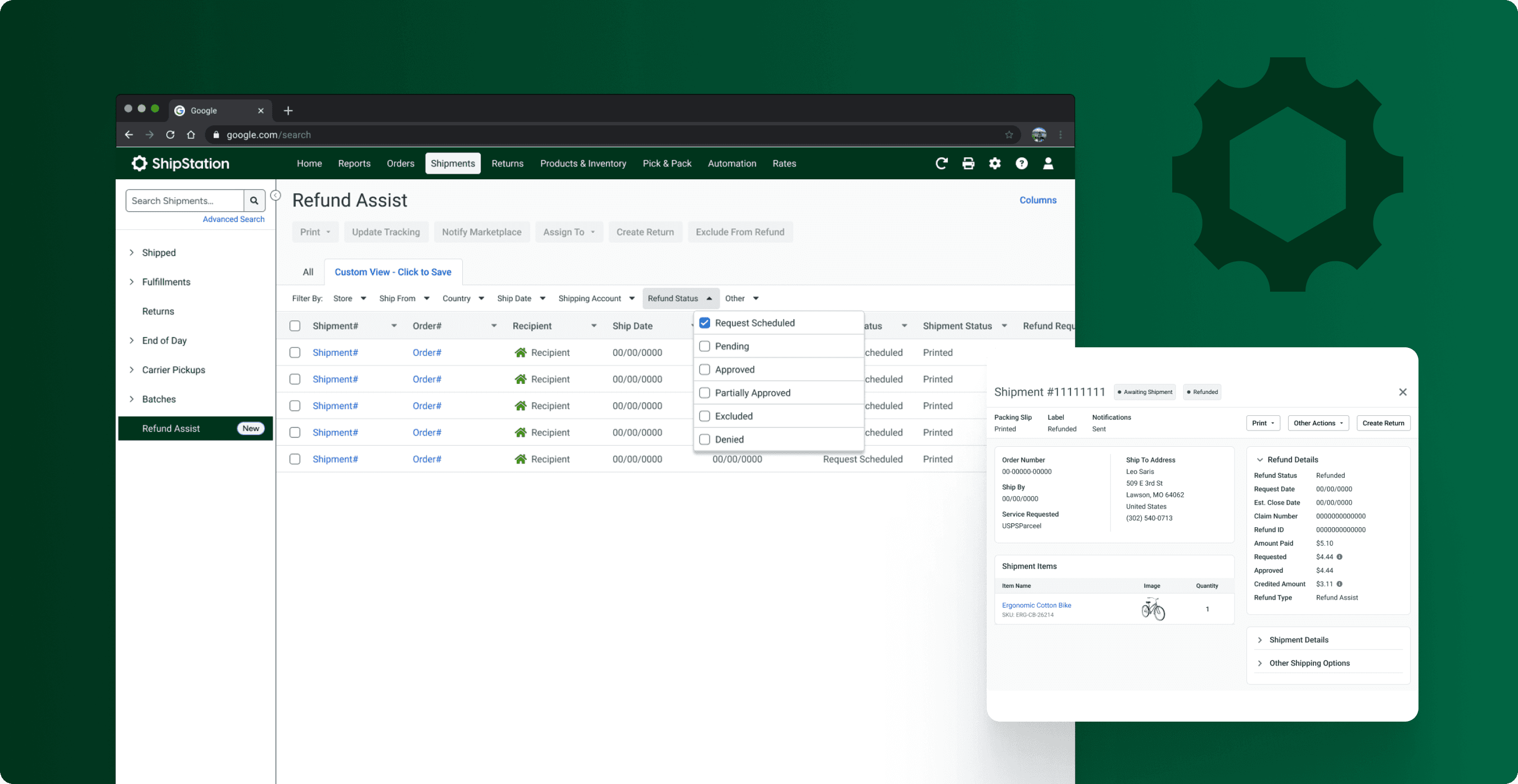Click inside the Search Shipments field

click(x=184, y=201)
